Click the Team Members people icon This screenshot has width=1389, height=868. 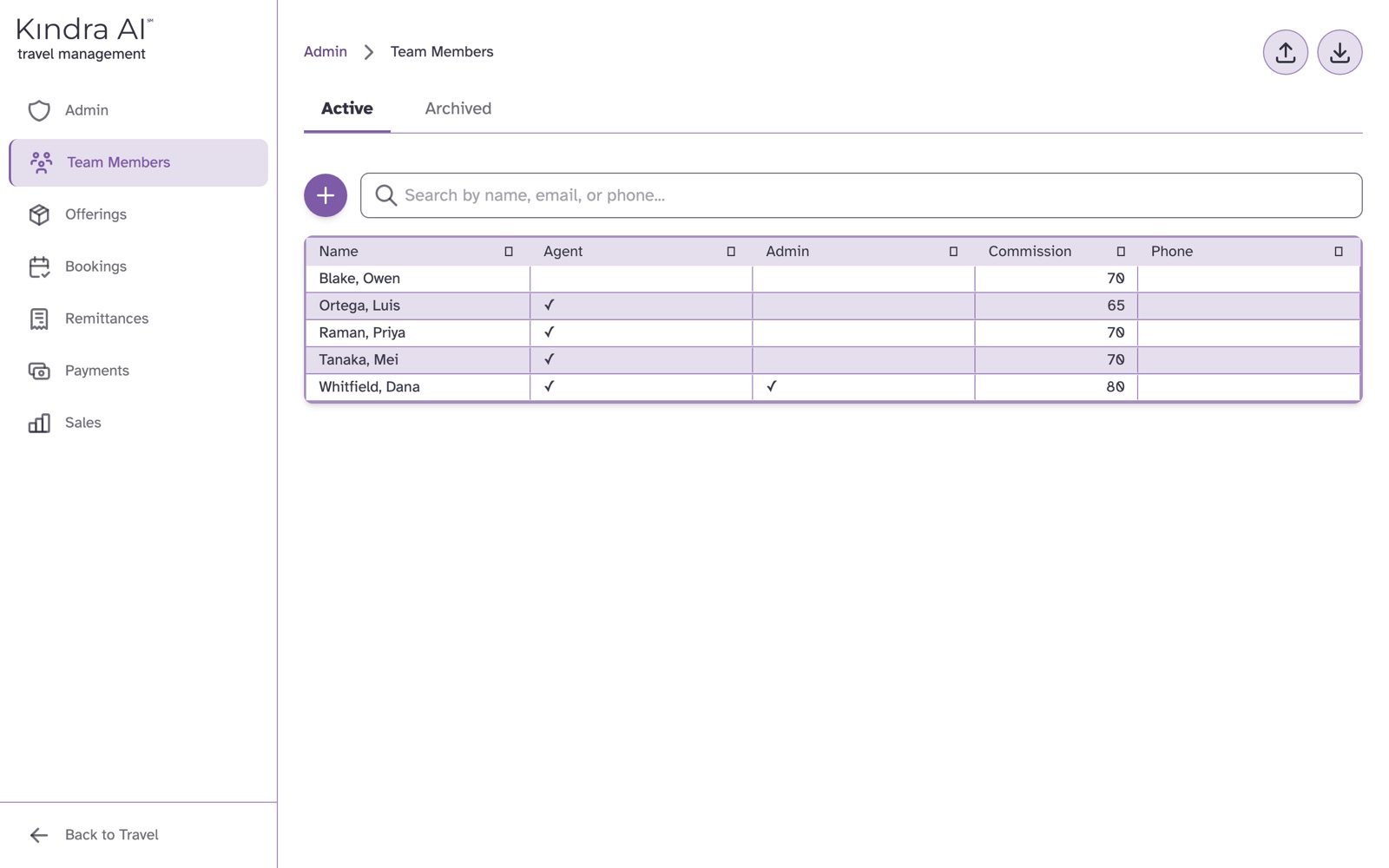coord(41,162)
